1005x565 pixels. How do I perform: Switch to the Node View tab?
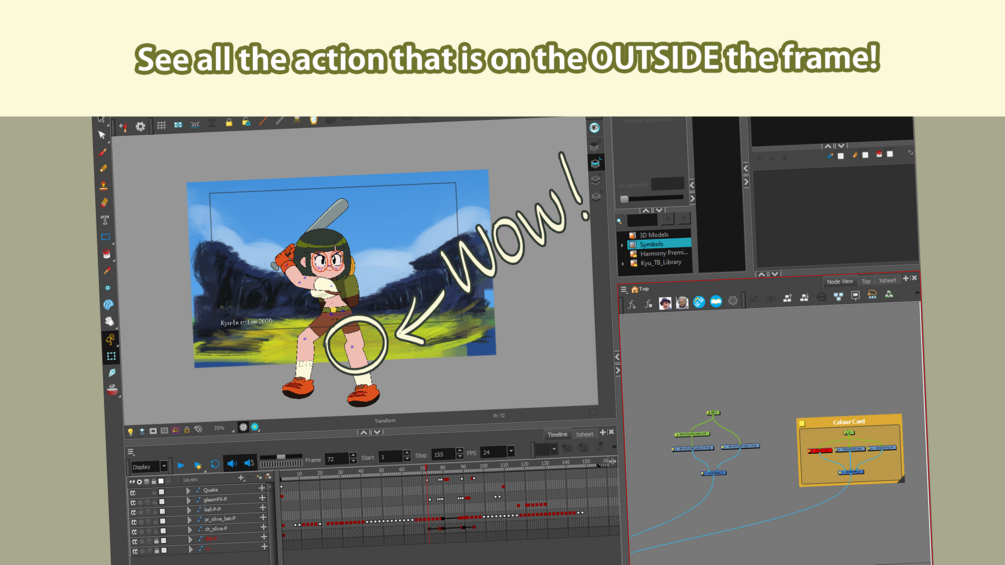[839, 281]
